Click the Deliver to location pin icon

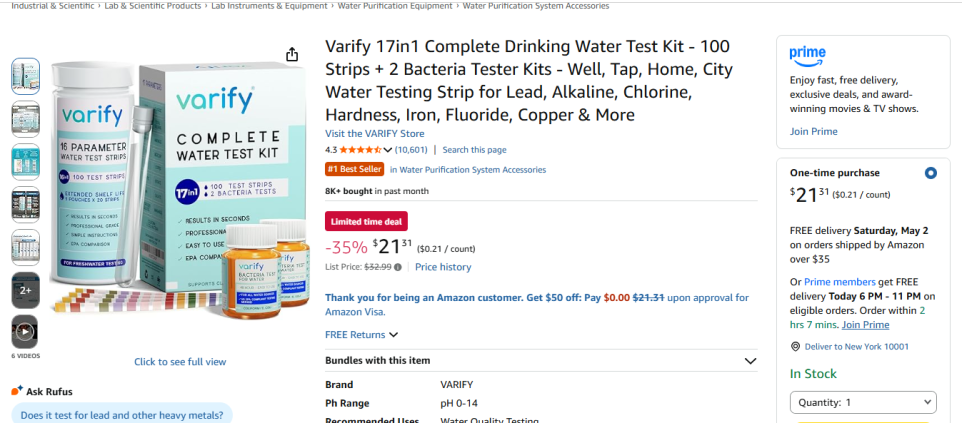pyautogui.click(x=795, y=346)
